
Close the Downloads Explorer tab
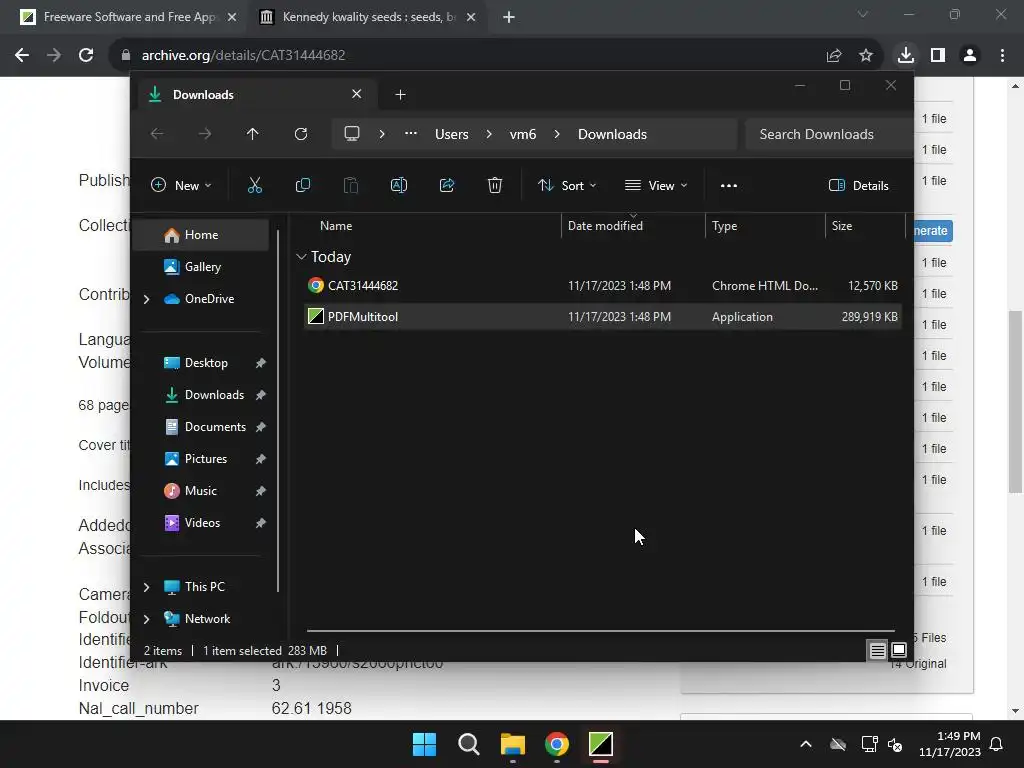click(357, 94)
